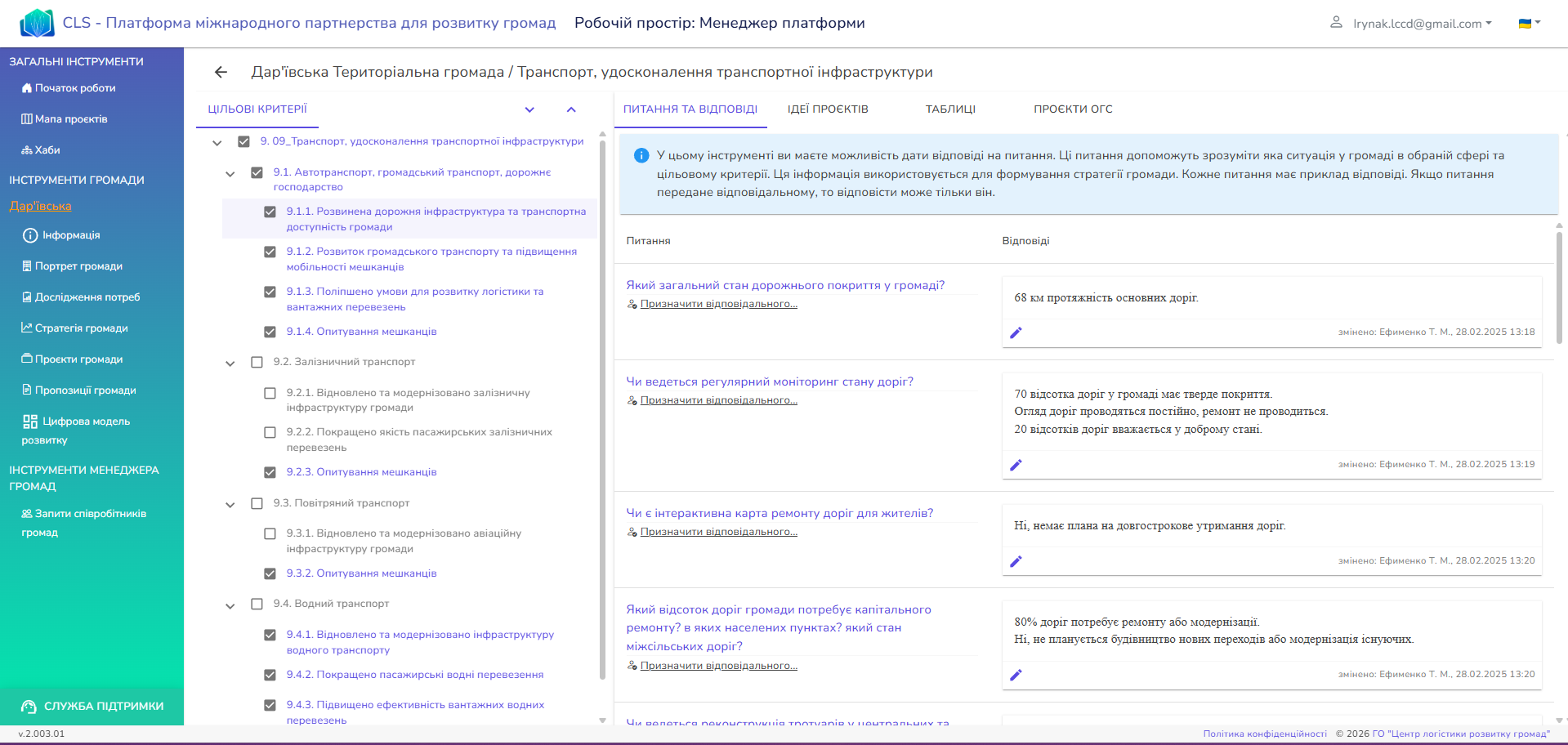The width and height of the screenshot is (1568, 745).
Task: Switch to the Проєкти ОГС tab
Action: coord(1073,109)
